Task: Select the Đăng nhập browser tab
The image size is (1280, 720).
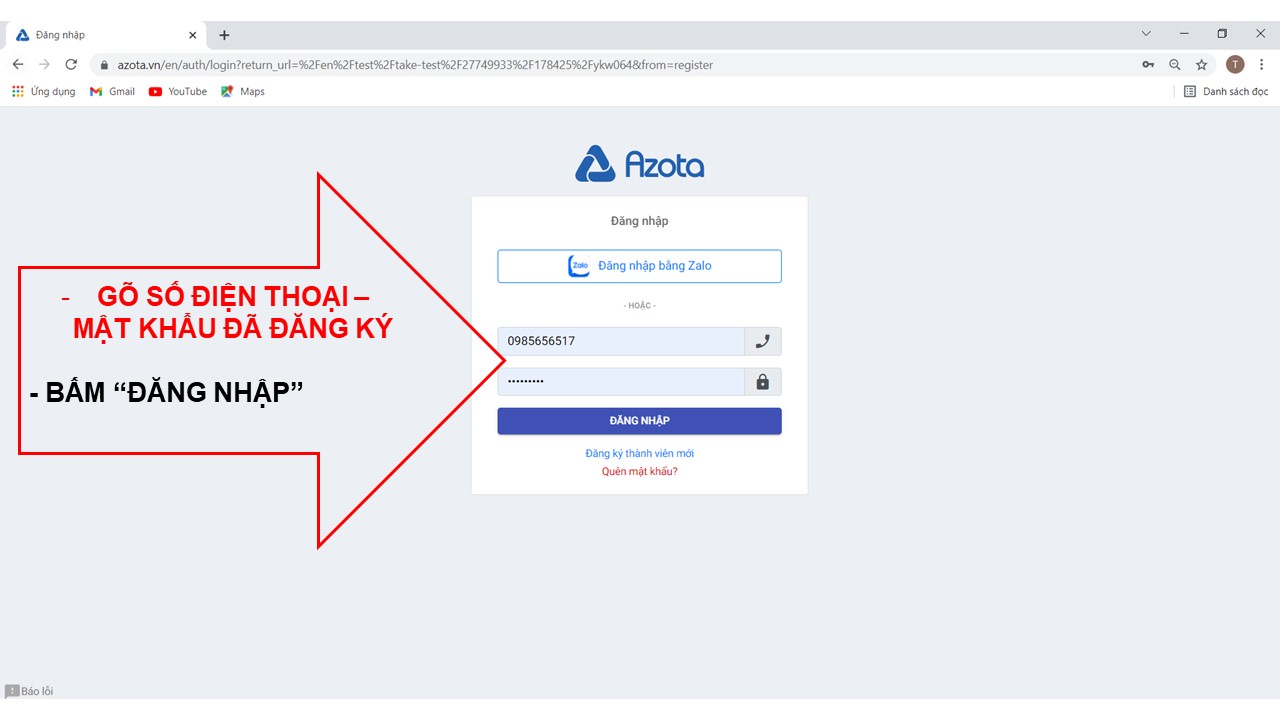Action: 105,35
